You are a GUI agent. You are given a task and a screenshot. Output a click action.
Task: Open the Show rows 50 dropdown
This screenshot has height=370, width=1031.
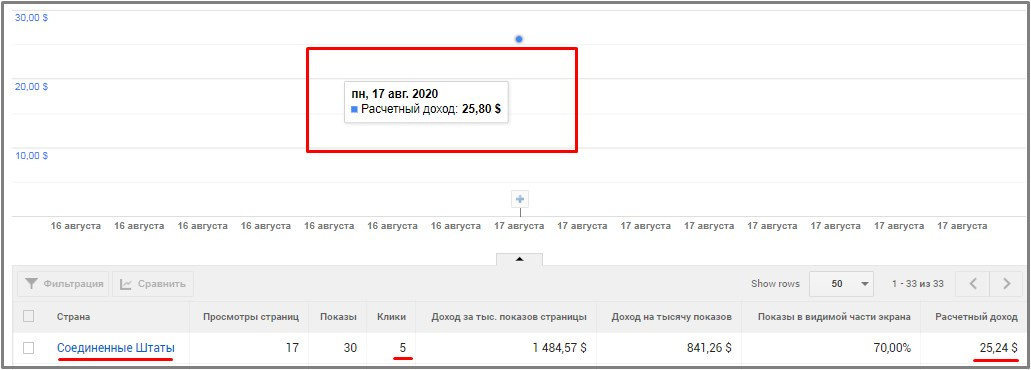pyautogui.click(x=841, y=284)
